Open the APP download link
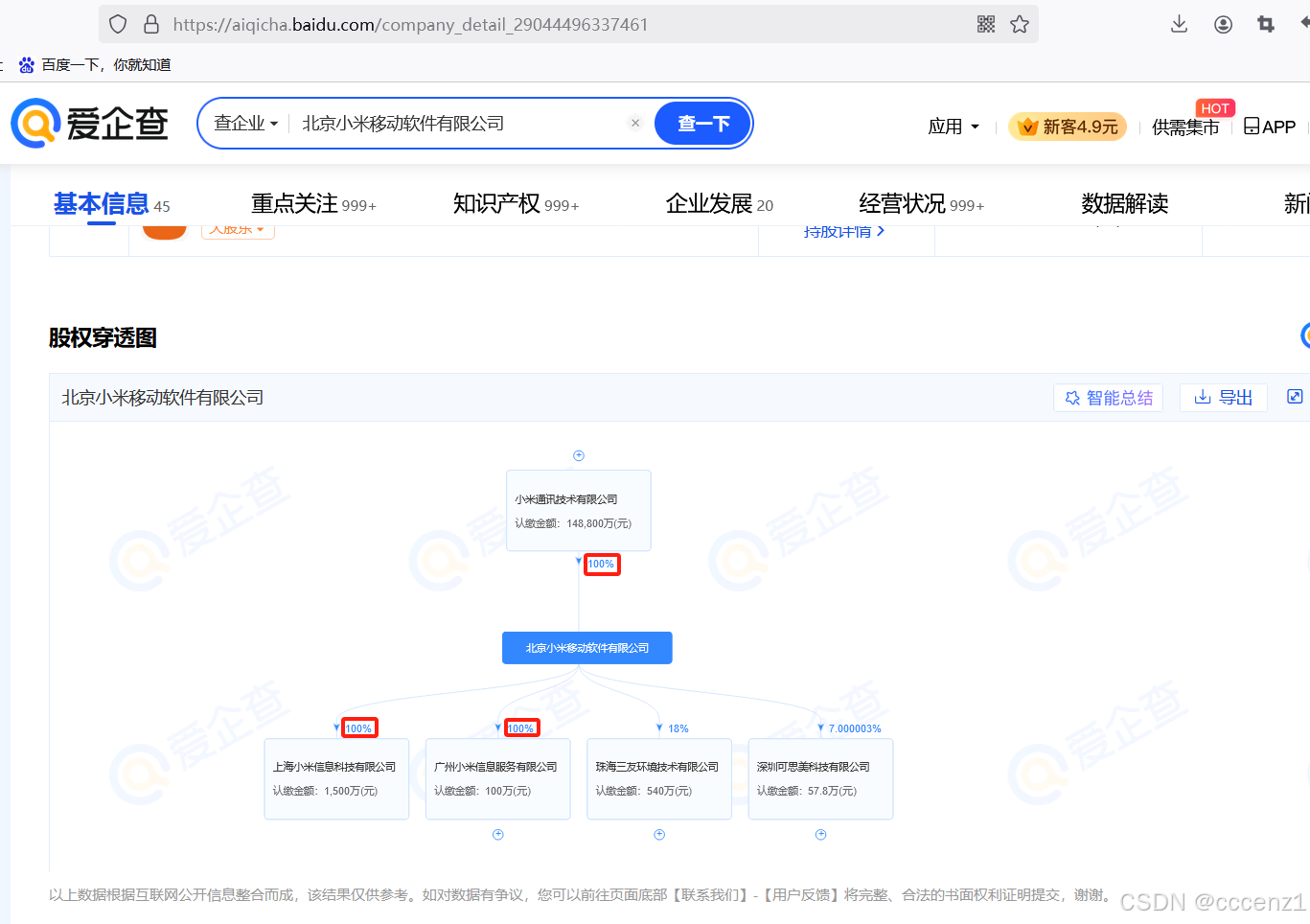This screenshot has width=1310, height=924. click(1270, 127)
